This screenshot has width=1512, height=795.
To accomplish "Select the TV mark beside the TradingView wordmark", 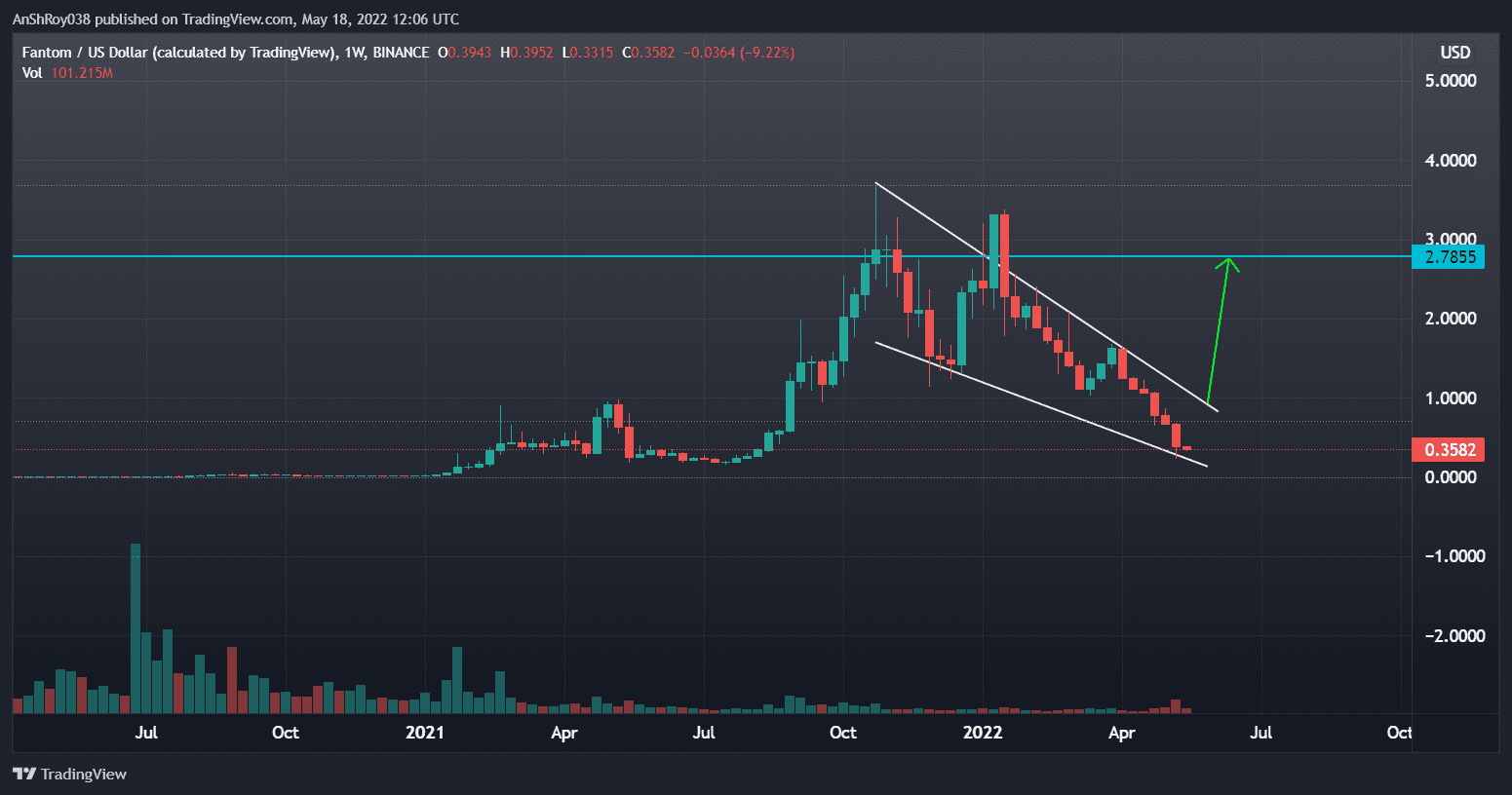I will click(26, 774).
